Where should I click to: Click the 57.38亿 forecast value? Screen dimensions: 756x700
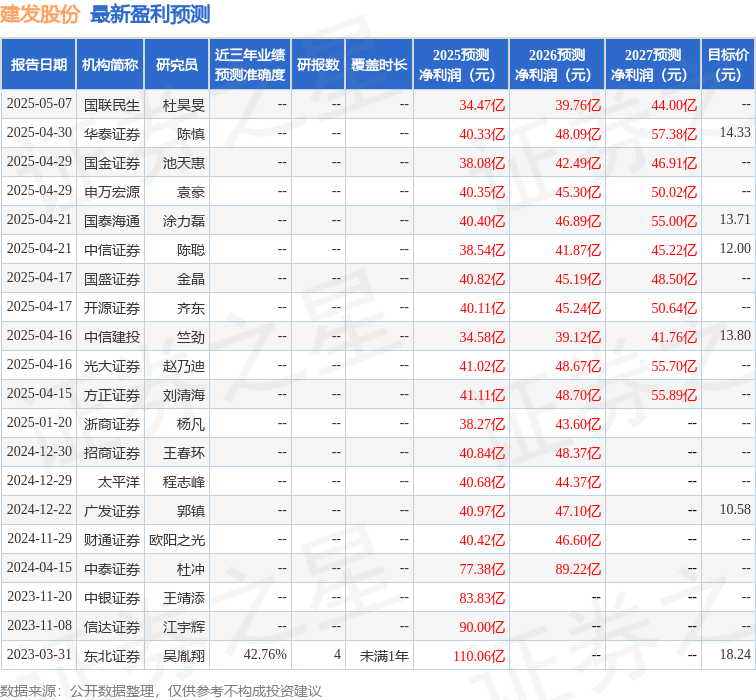click(674, 134)
